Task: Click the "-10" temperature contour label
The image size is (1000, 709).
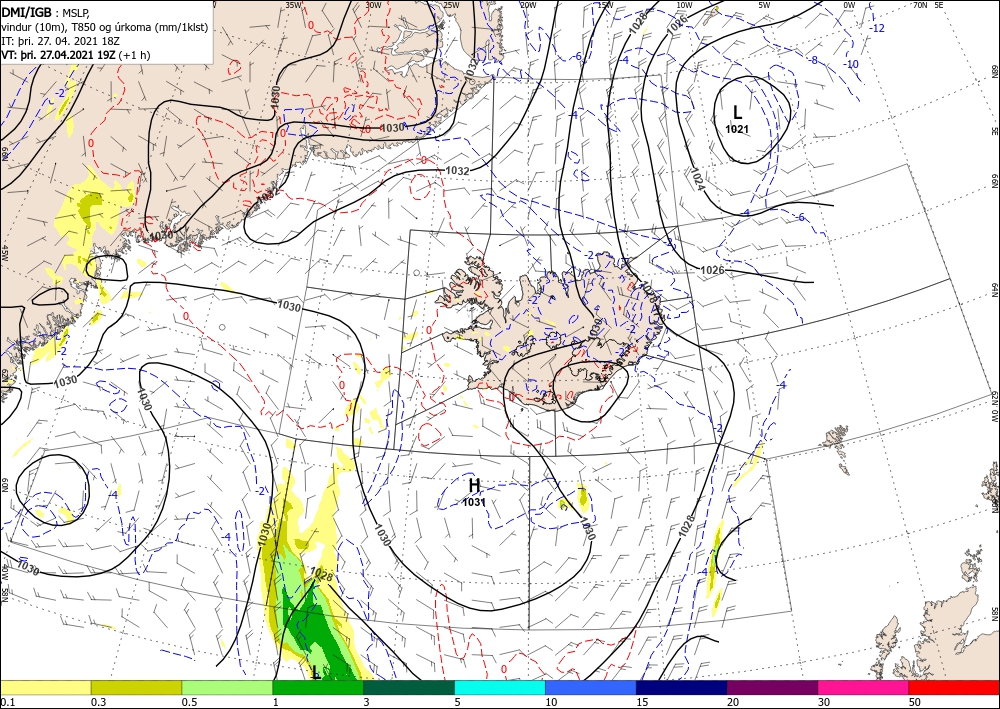Action: coord(851,64)
